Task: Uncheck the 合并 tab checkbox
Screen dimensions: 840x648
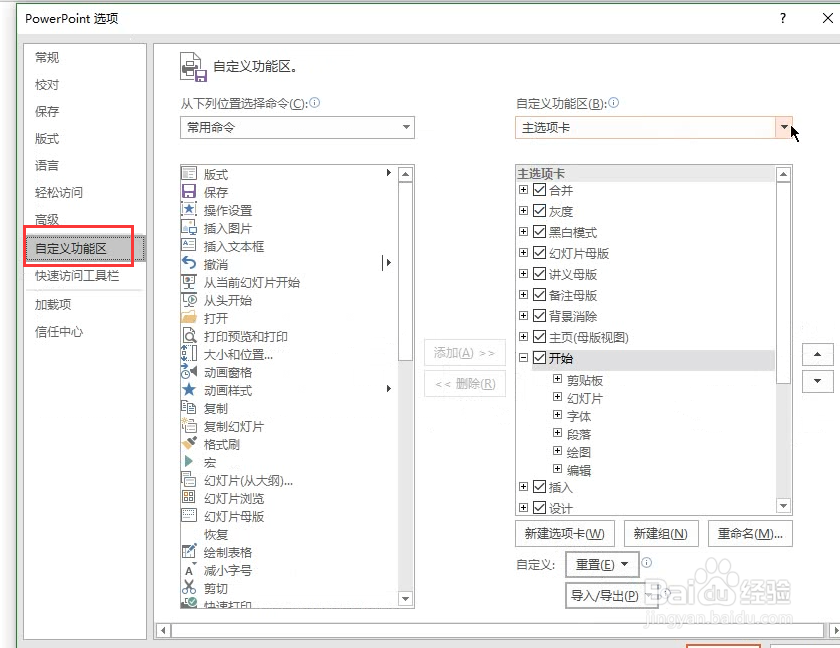Action: [x=539, y=190]
